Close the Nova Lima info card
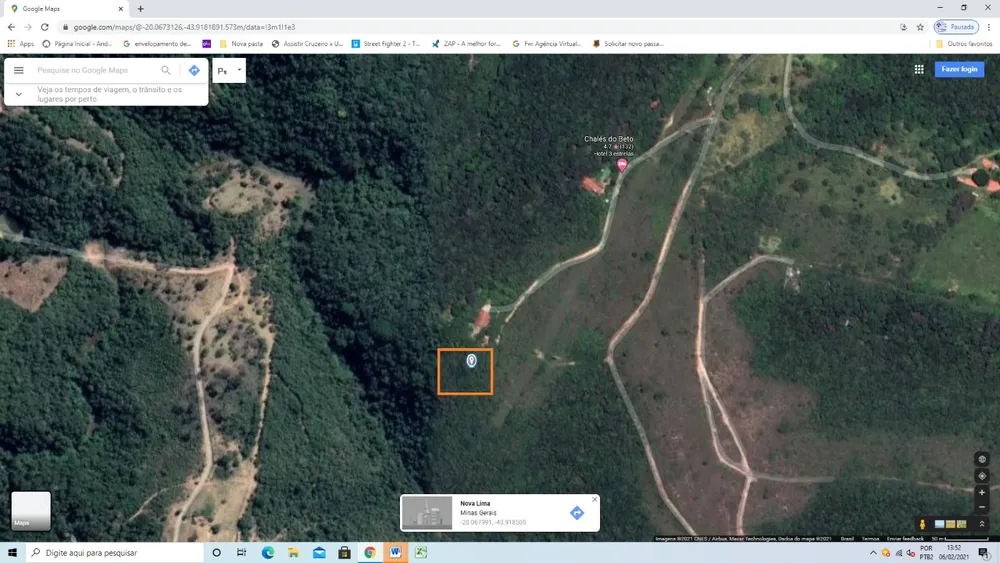Viewport: 1000px width, 563px height. tap(594, 499)
